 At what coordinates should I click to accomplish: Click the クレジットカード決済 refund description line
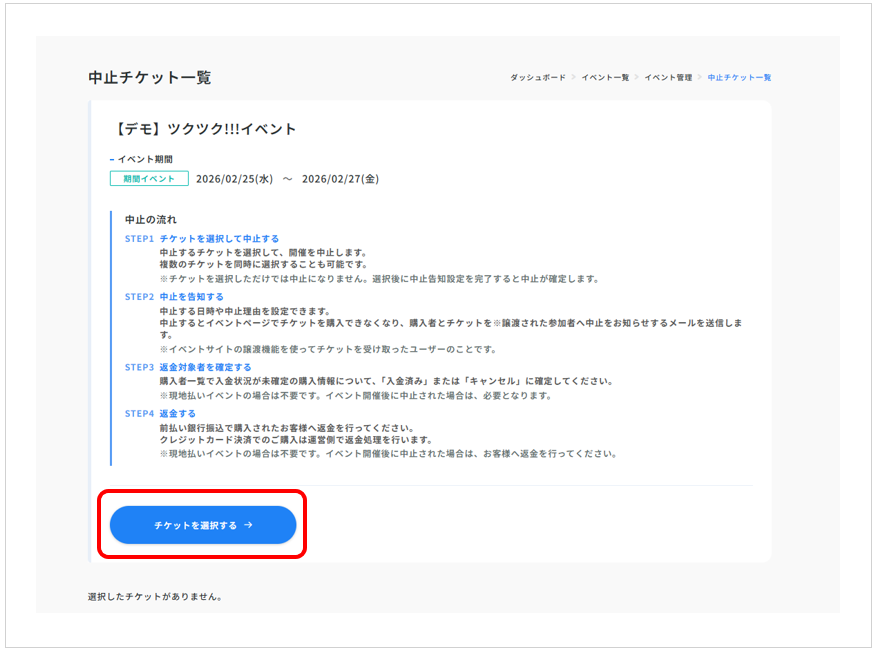(295, 440)
